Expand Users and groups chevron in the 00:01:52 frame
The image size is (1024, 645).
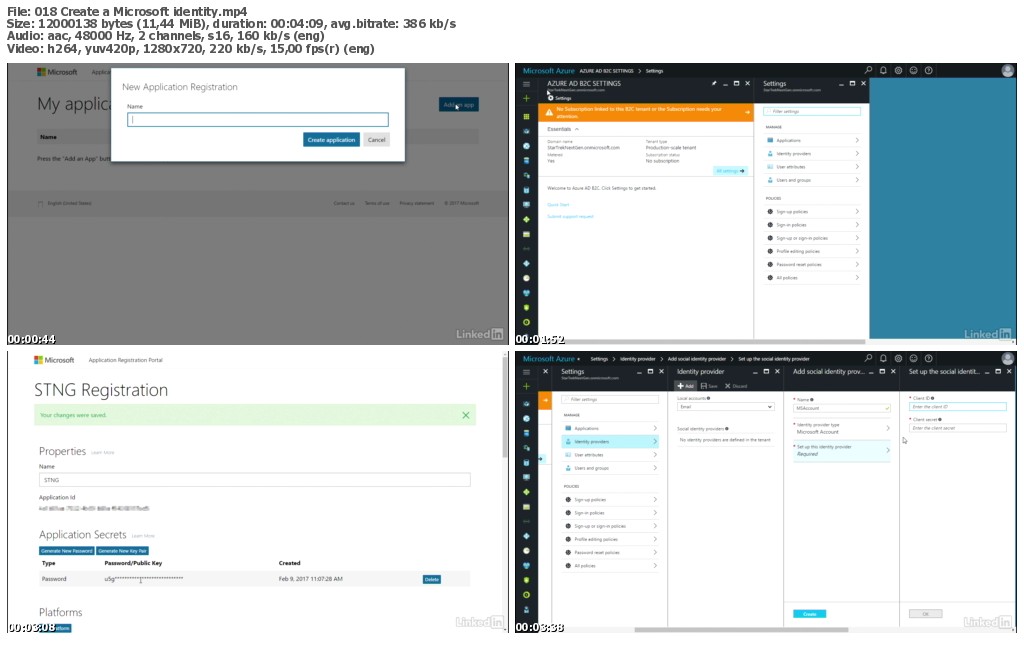(x=857, y=180)
